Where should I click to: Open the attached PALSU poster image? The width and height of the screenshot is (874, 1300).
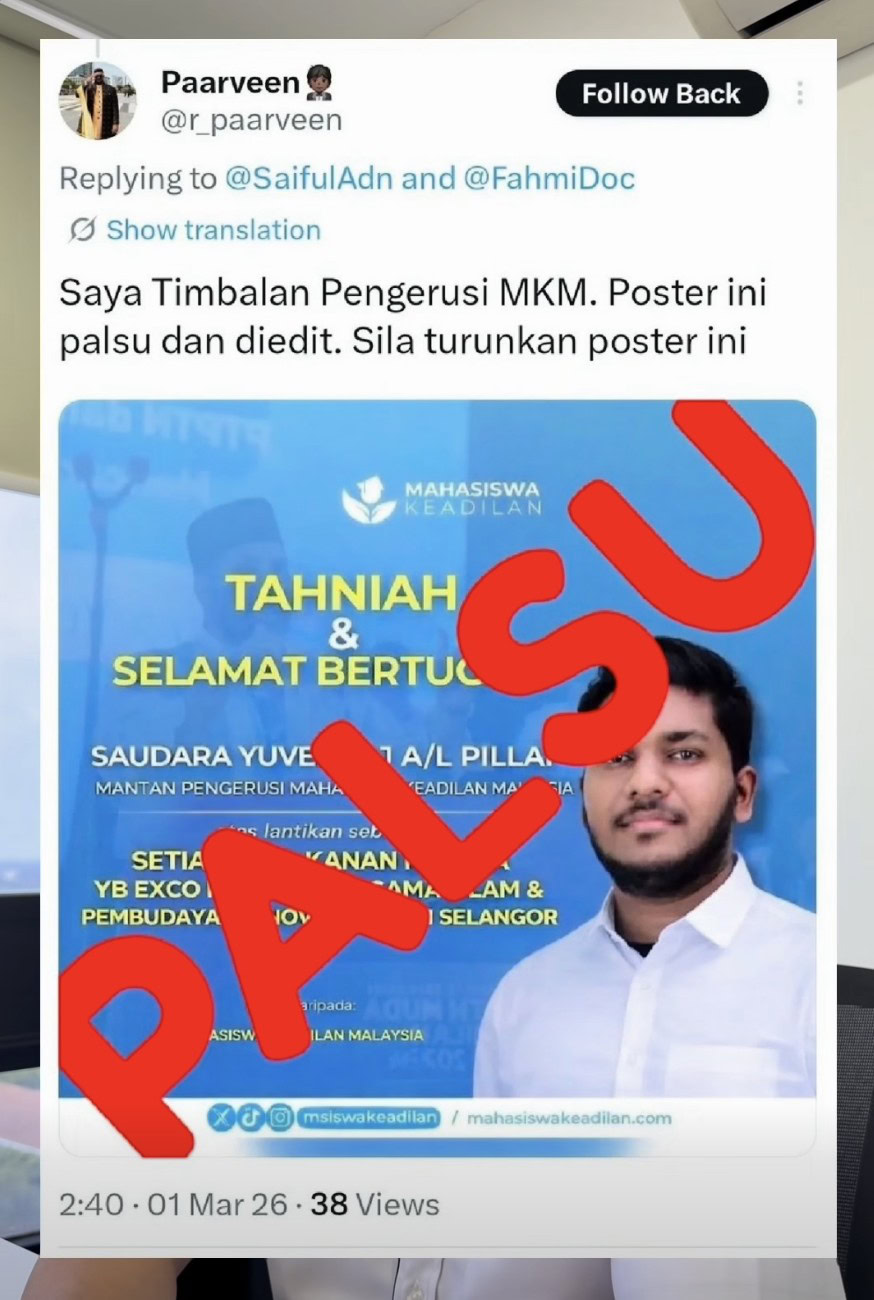(437, 778)
